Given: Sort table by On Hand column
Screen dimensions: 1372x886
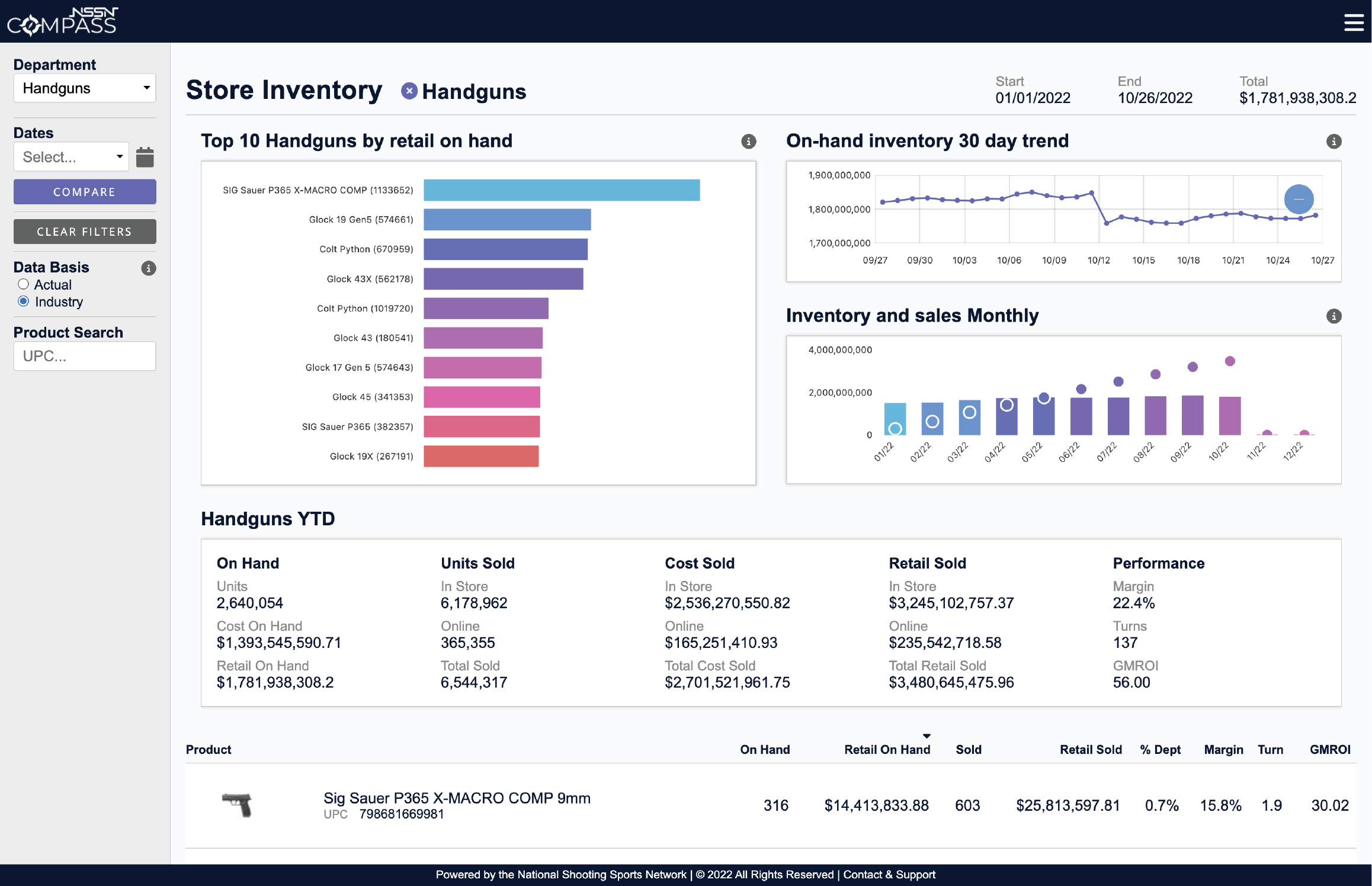Looking at the screenshot, I should [x=765, y=750].
